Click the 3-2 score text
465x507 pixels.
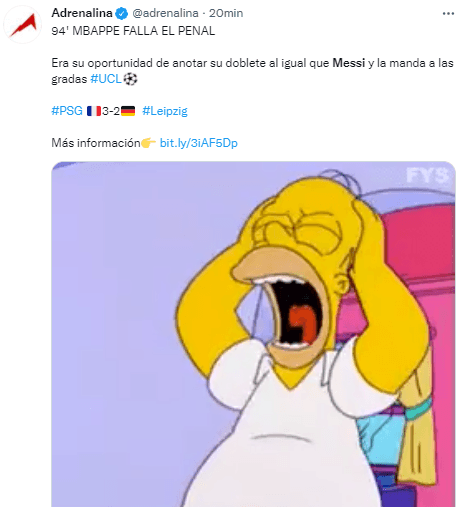111,111
